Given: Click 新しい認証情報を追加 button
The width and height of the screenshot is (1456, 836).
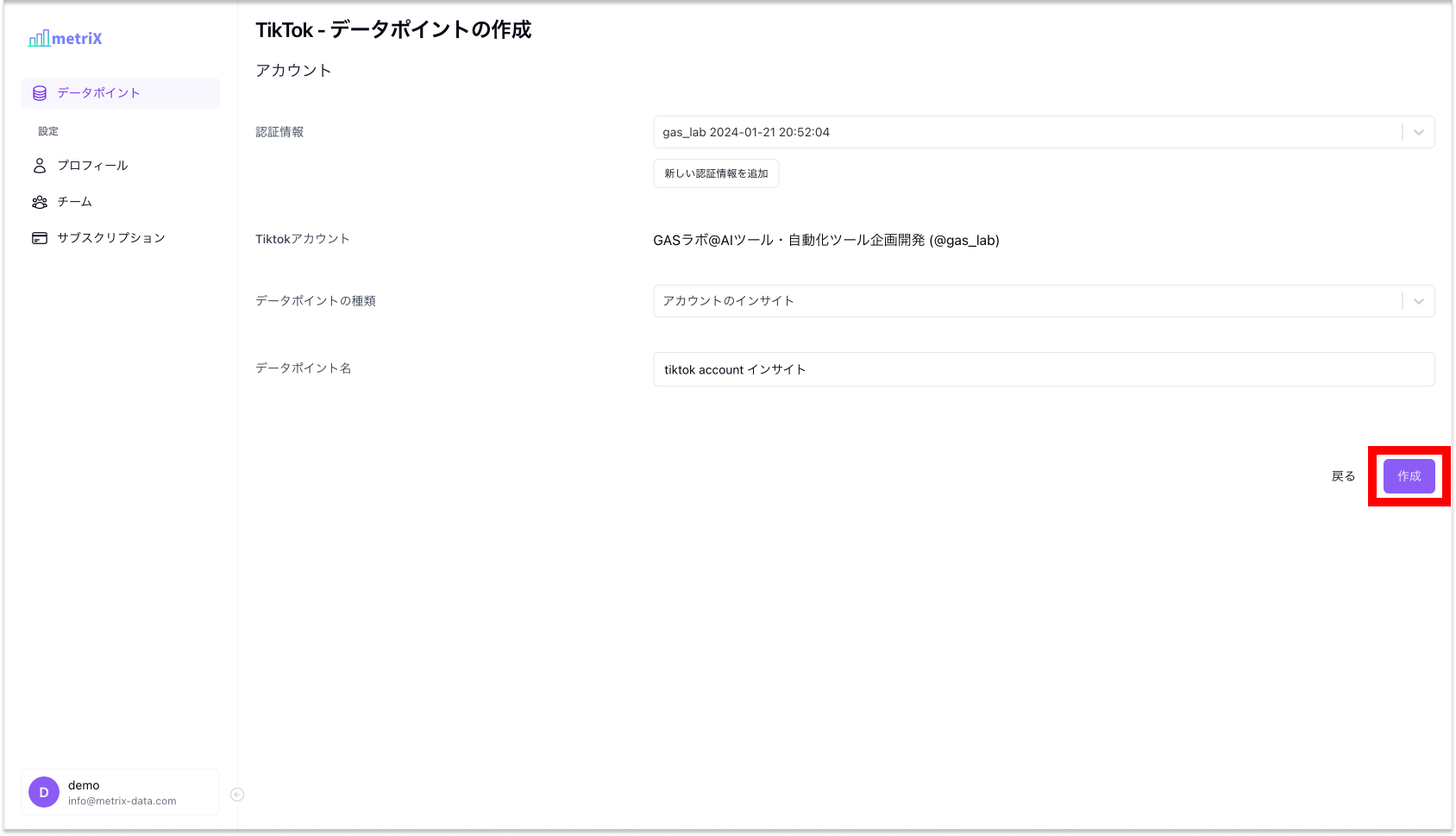Looking at the screenshot, I should tap(716, 173).
